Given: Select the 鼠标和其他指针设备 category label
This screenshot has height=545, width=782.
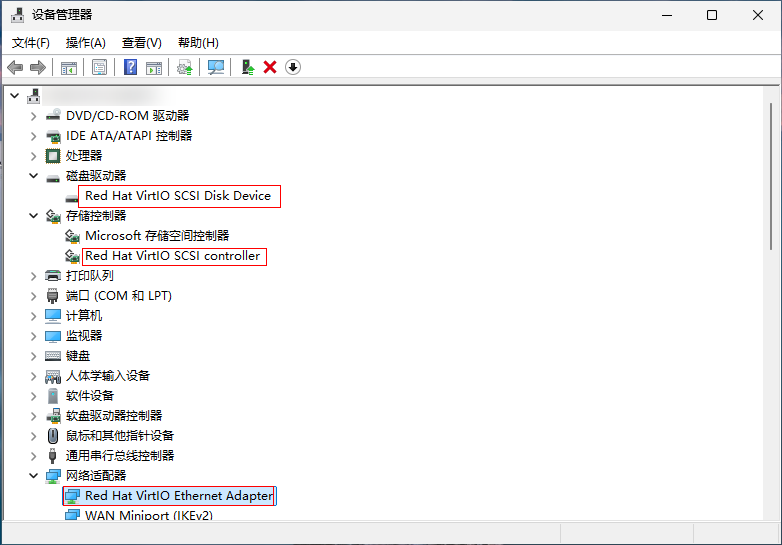Looking at the screenshot, I should (120, 436).
